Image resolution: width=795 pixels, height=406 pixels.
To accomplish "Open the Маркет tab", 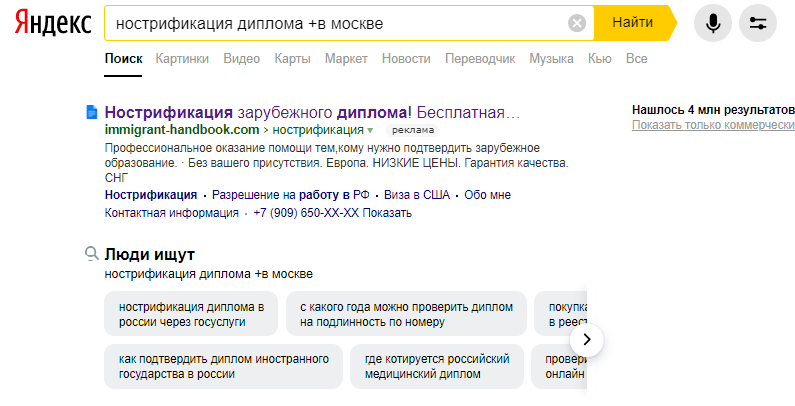I will pyautogui.click(x=346, y=59).
